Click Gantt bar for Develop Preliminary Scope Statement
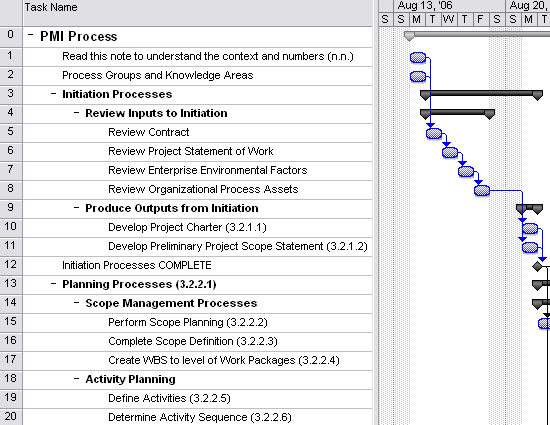Viewport: 550px width, 425px height. point(530,248)
